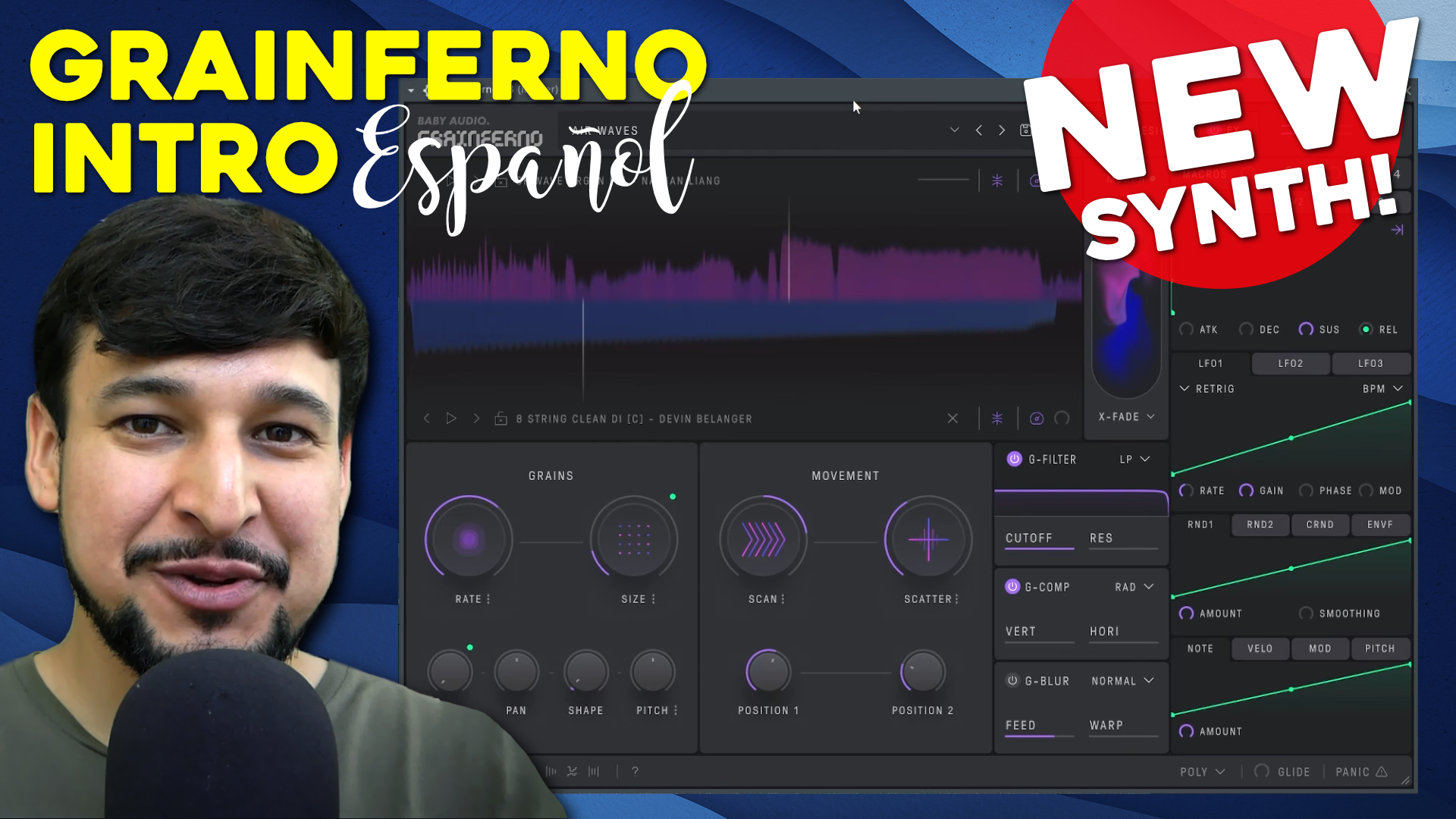1456x819 pixels.
Task: Open the LP filter type dropdown
Action: coord(1134,459)
